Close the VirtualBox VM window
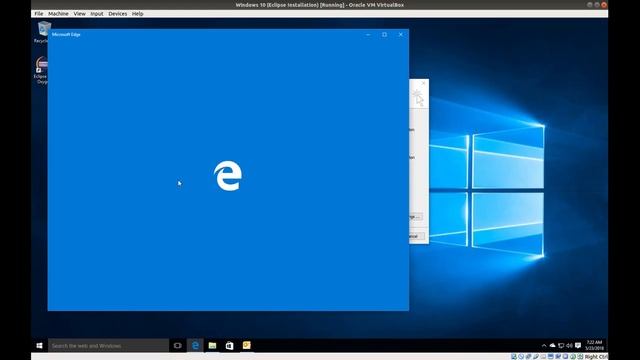The height and width of the screenshot is (360, 640). (604, 5)
